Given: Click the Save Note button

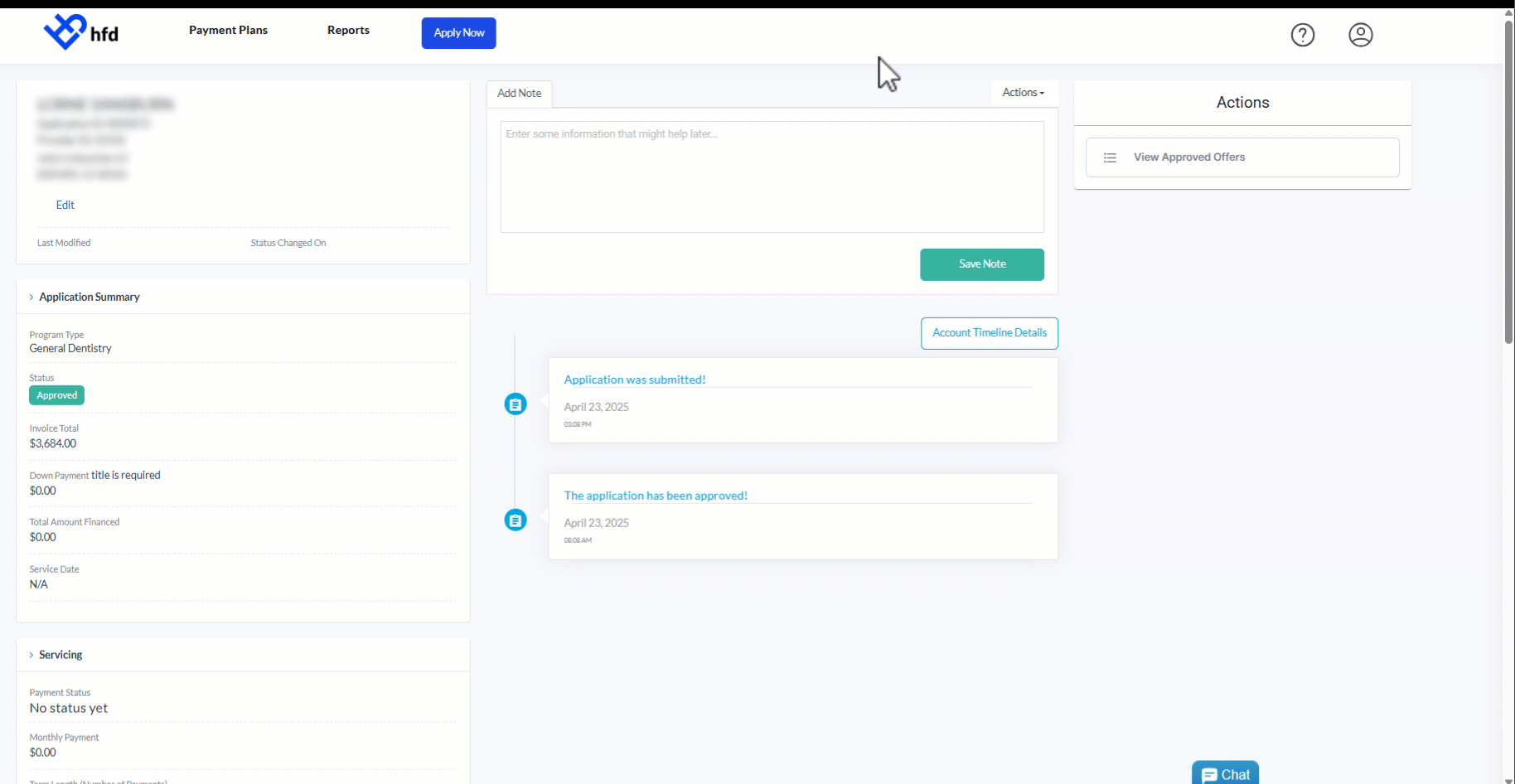Looking at the screenshot, I should pos(982,264).
